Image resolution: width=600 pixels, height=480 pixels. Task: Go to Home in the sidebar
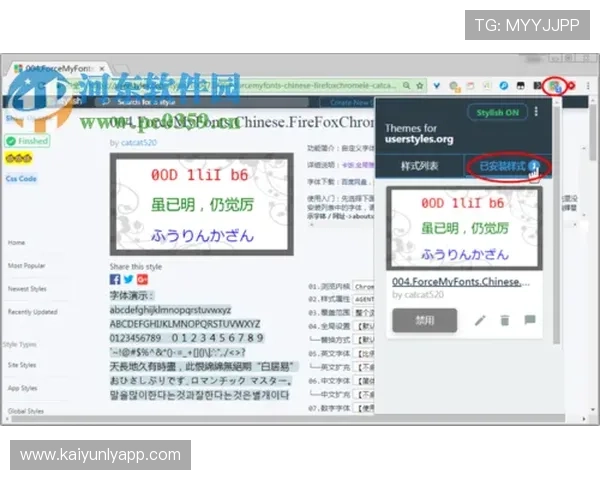(16, 243)
